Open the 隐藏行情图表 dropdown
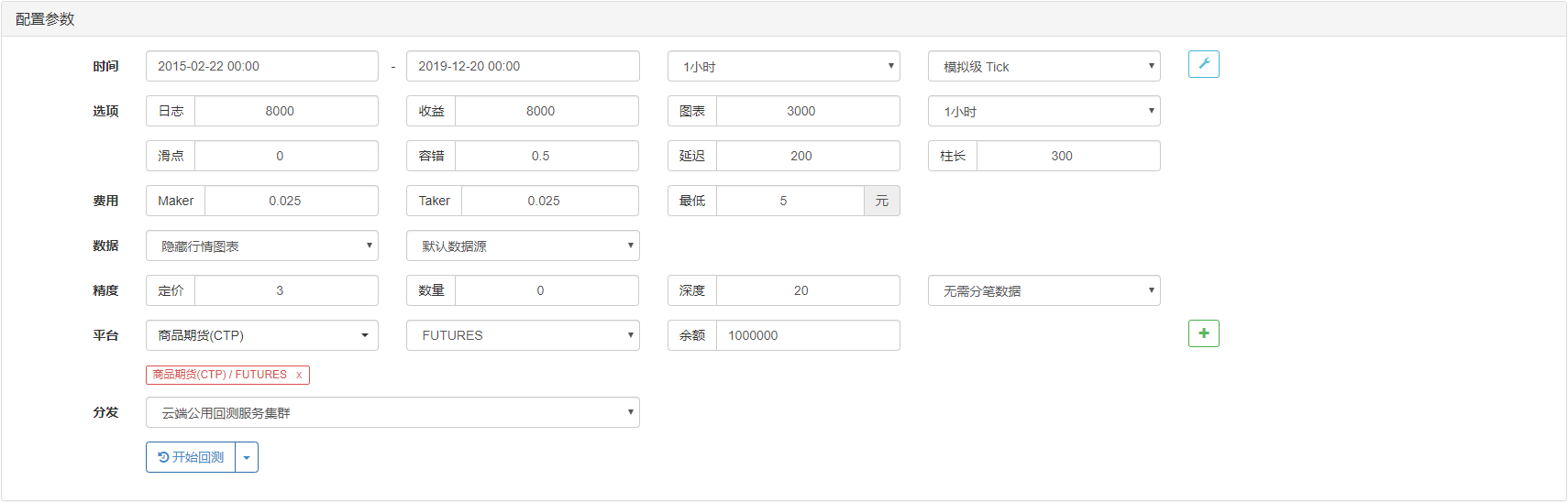1568x502 pixels. [262, 246]
